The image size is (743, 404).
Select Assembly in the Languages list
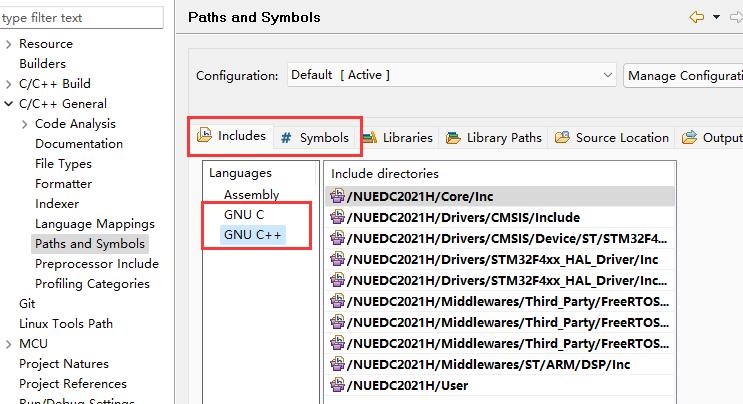[252, 195]
